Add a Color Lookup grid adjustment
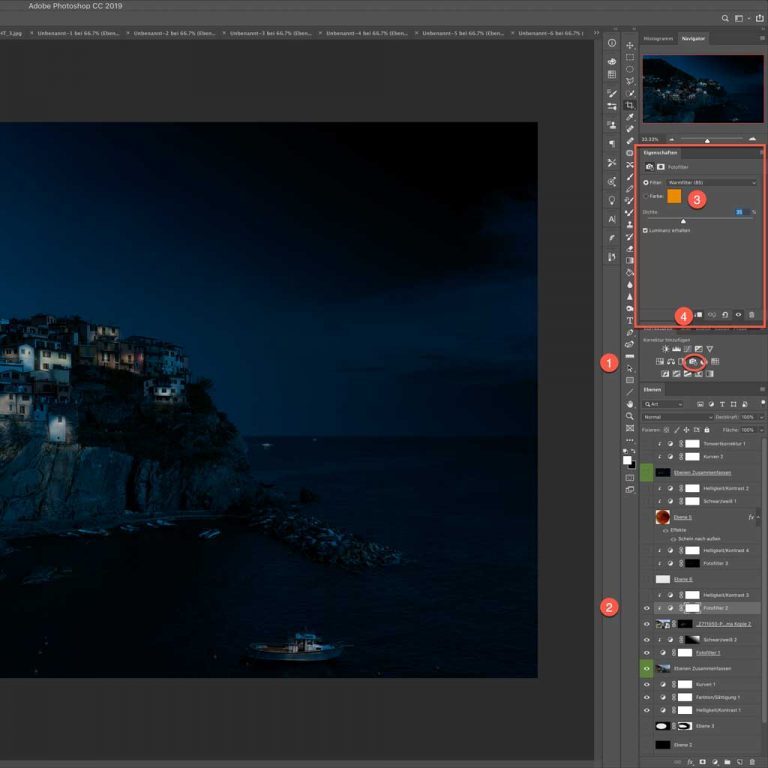Viewport: 768px width, 768px height. [x=715, y=362]
